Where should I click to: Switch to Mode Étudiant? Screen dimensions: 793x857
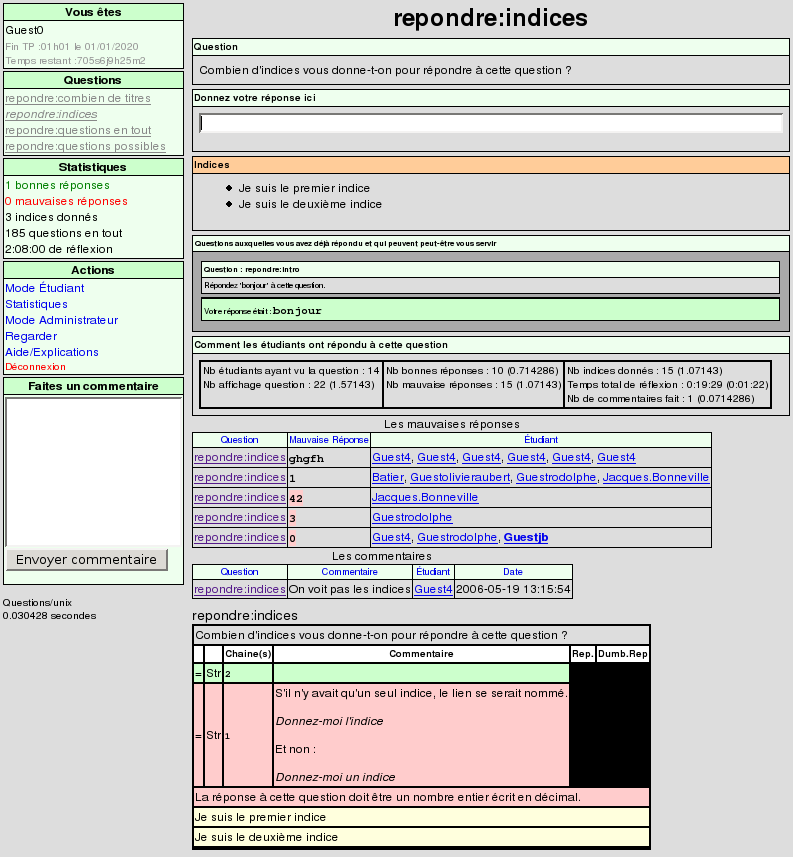pos(45,288)
